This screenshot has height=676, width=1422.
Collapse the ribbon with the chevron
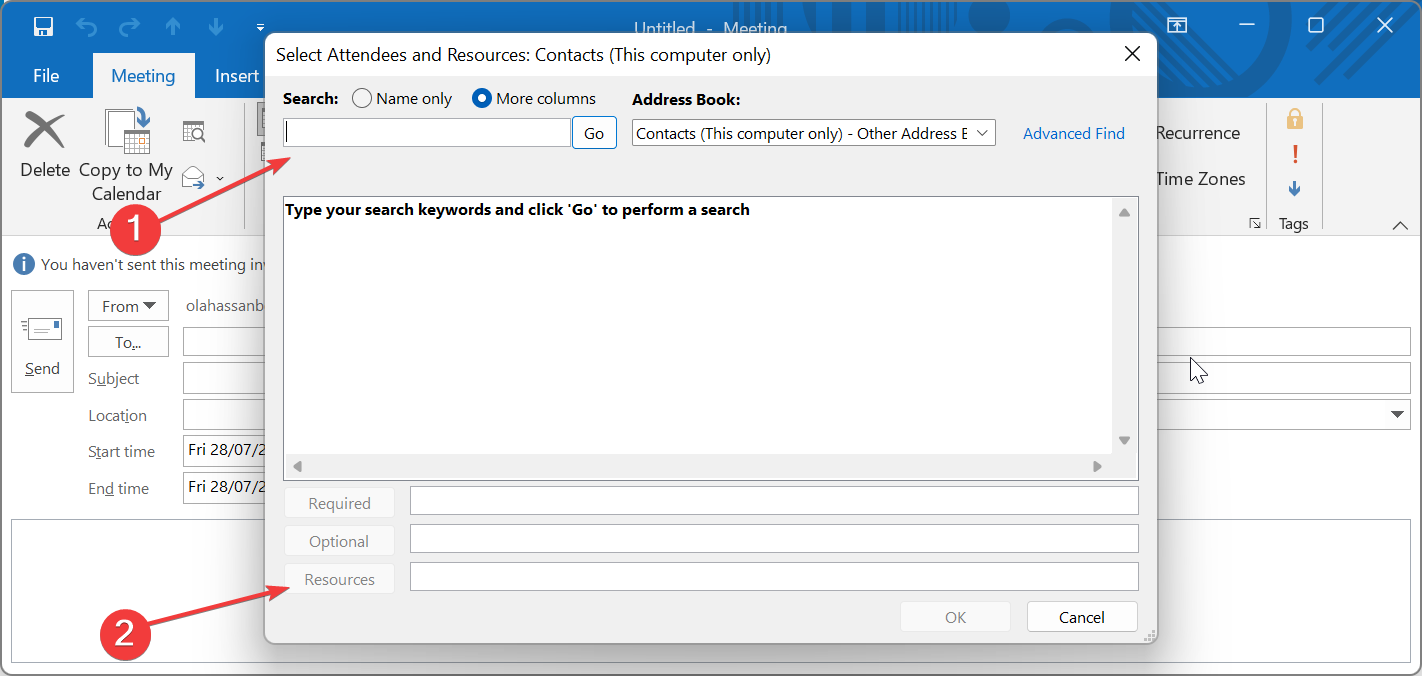[x=1399, y=226]
